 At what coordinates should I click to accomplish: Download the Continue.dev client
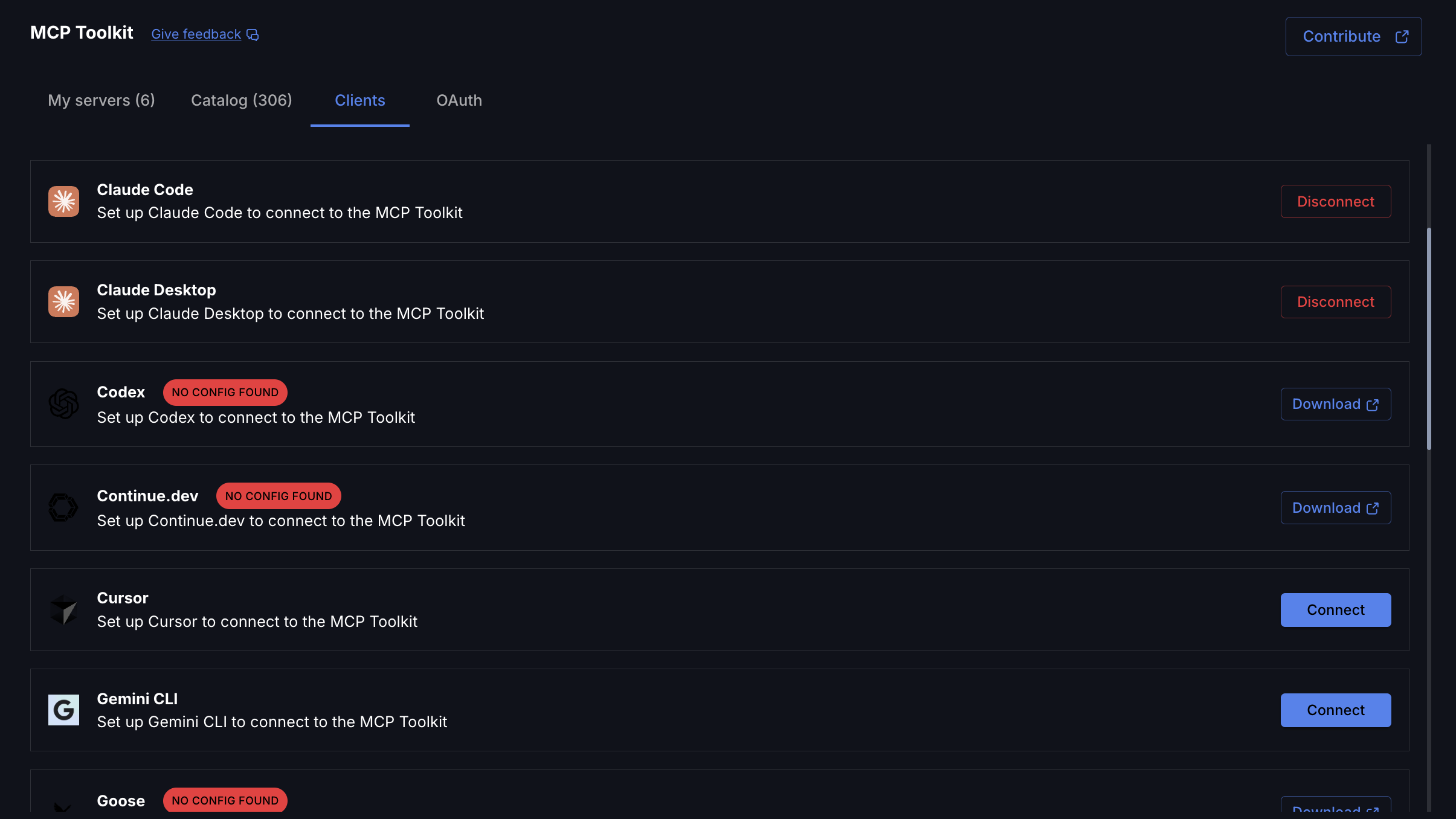tap(1335, 507)
